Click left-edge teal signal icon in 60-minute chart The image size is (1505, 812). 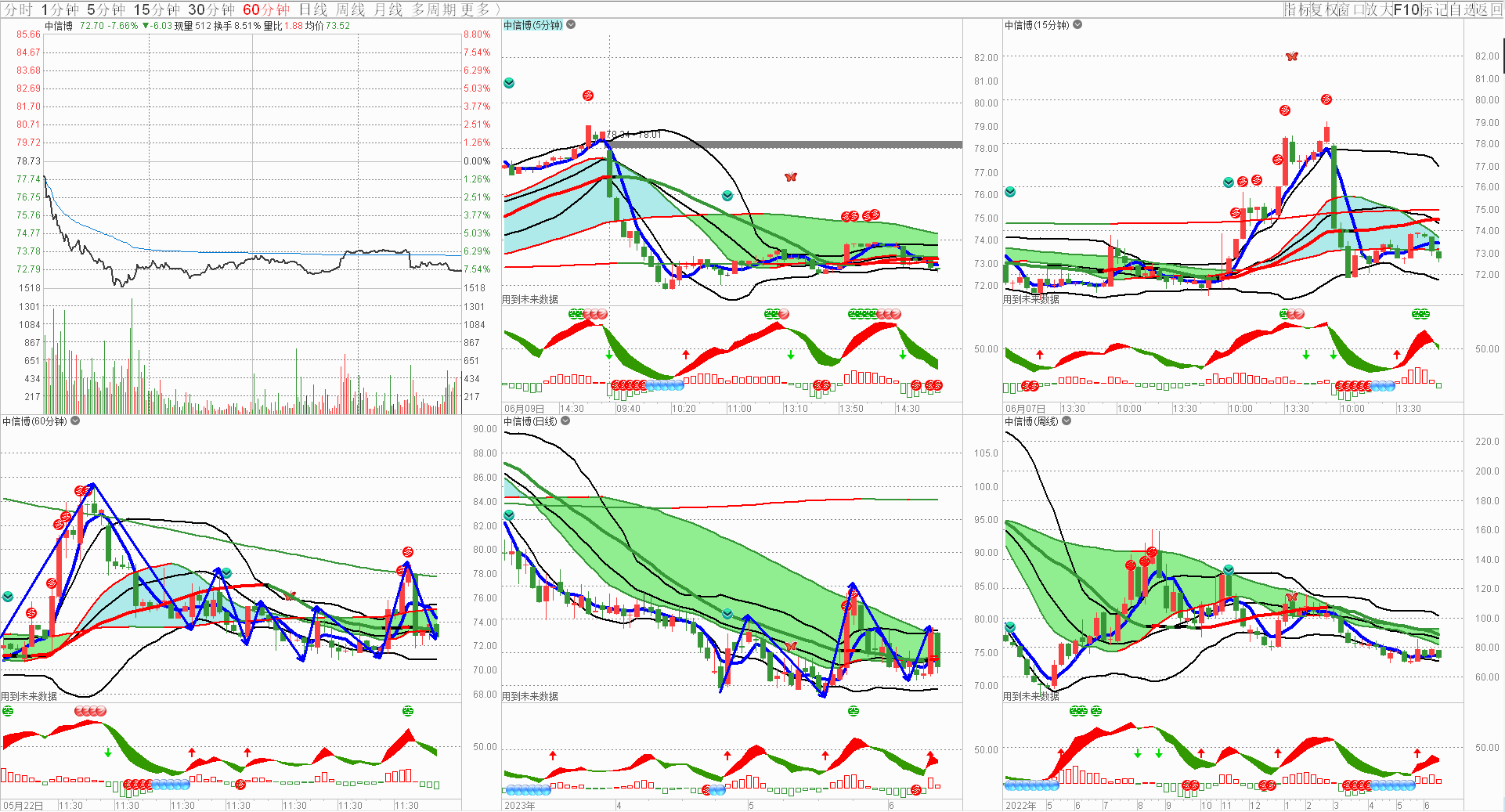8,597
